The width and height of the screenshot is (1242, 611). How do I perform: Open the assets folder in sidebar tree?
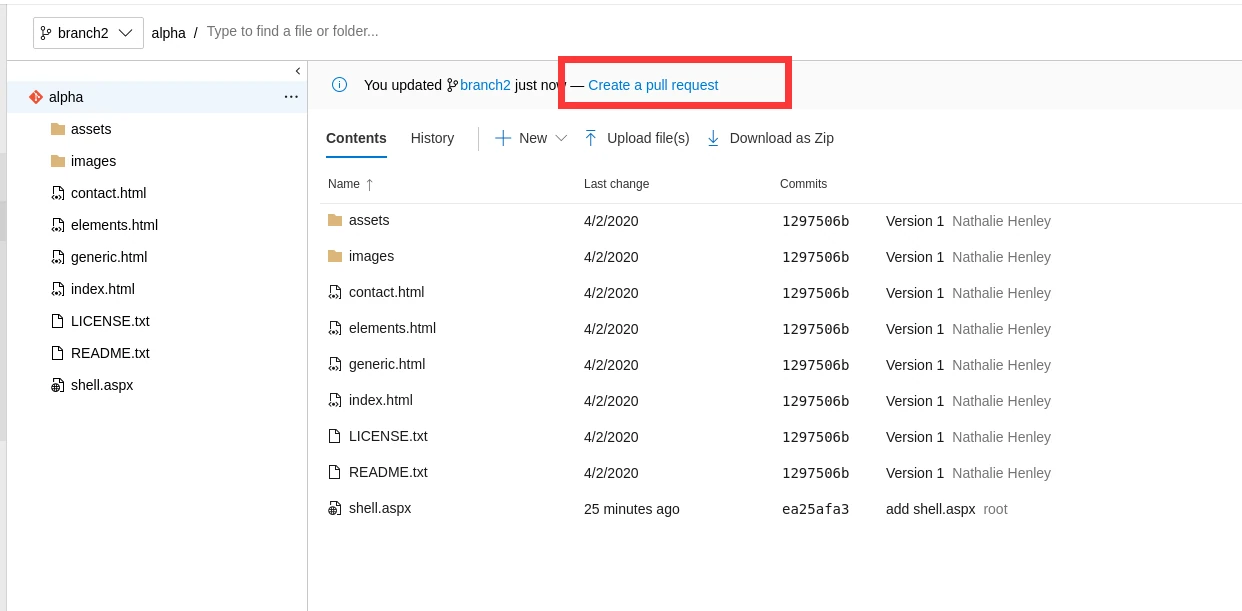(91, 129)
